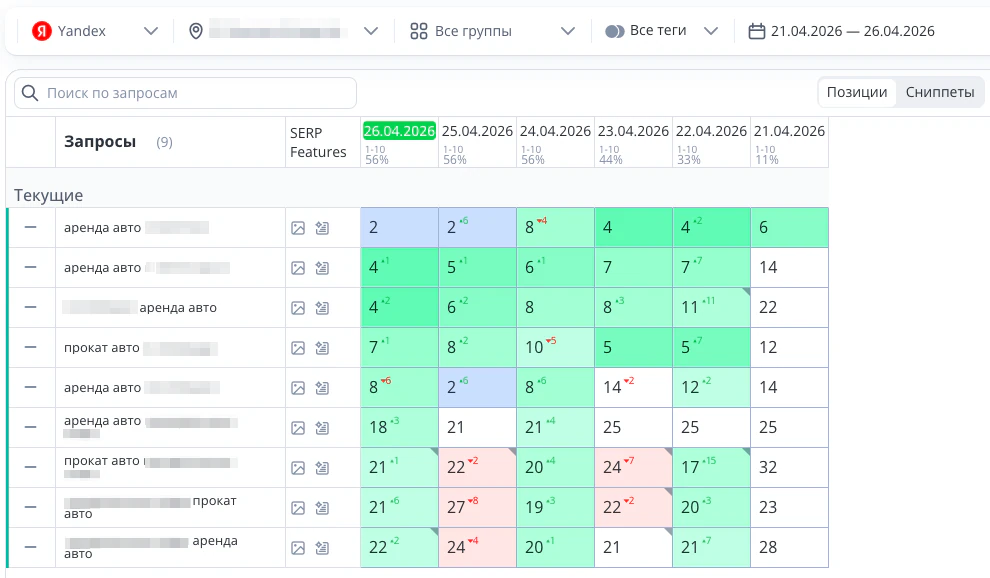Click the location pin icon
This screenshot has height=578, width=990.
point(196,31)
